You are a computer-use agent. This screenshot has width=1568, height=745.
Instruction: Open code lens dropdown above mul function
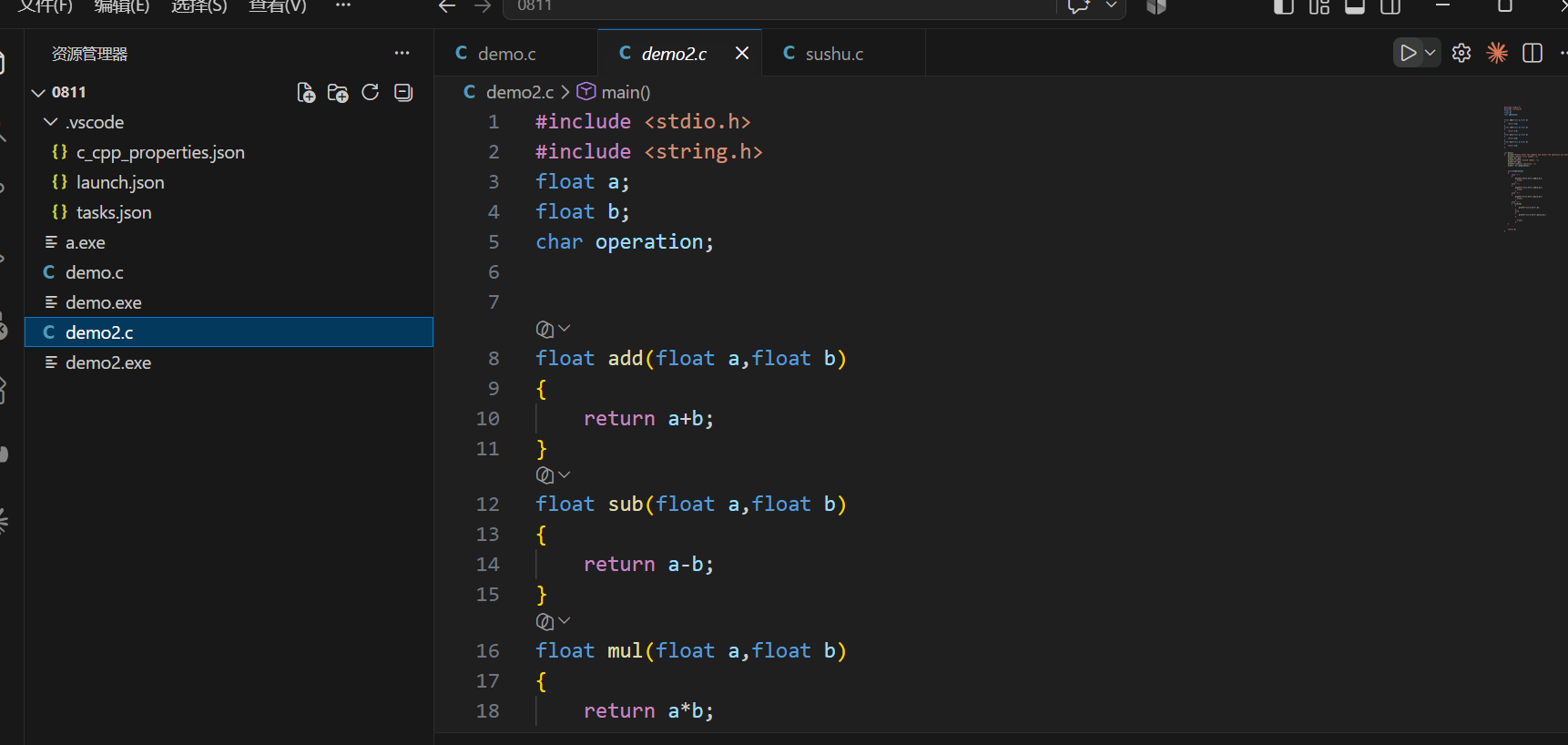tap(553, 621)
